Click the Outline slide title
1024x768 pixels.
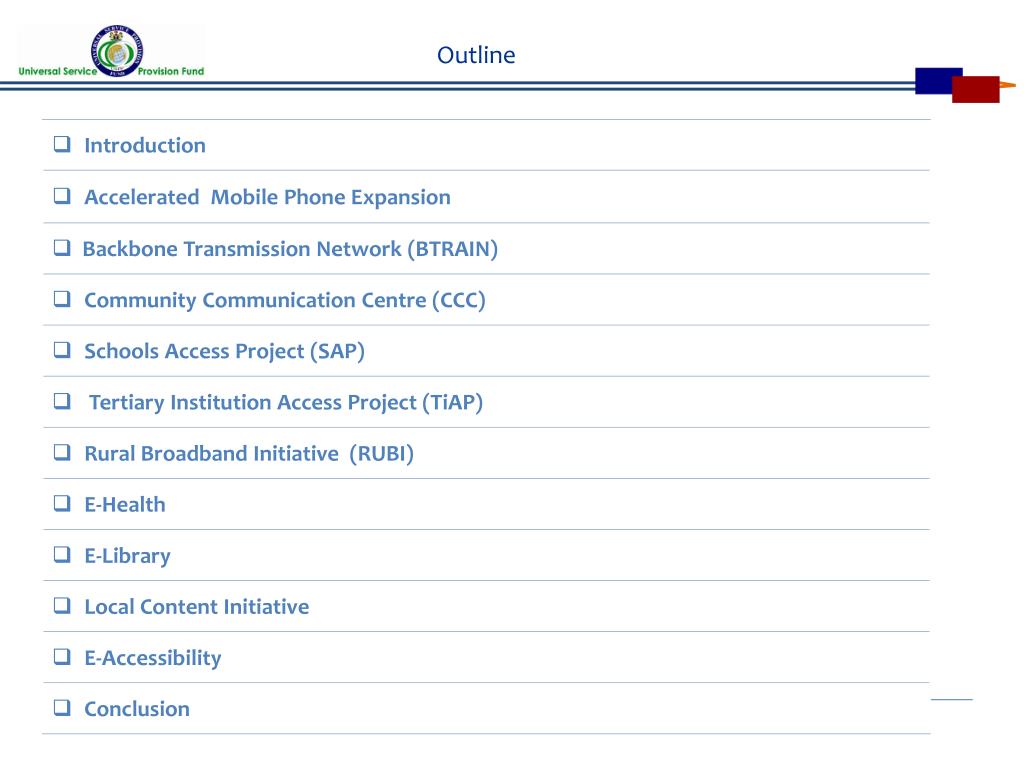point(476,55)
